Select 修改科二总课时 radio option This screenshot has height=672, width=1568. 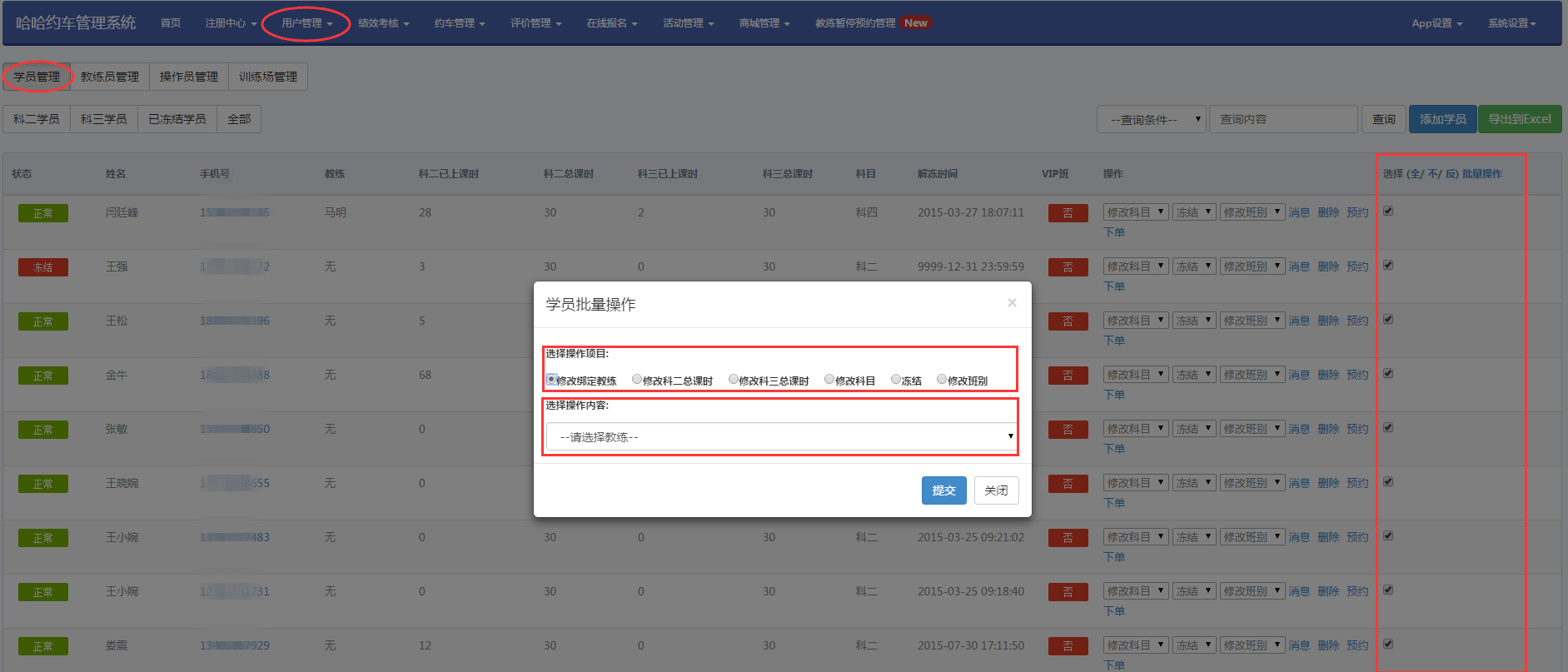point(637,380)
